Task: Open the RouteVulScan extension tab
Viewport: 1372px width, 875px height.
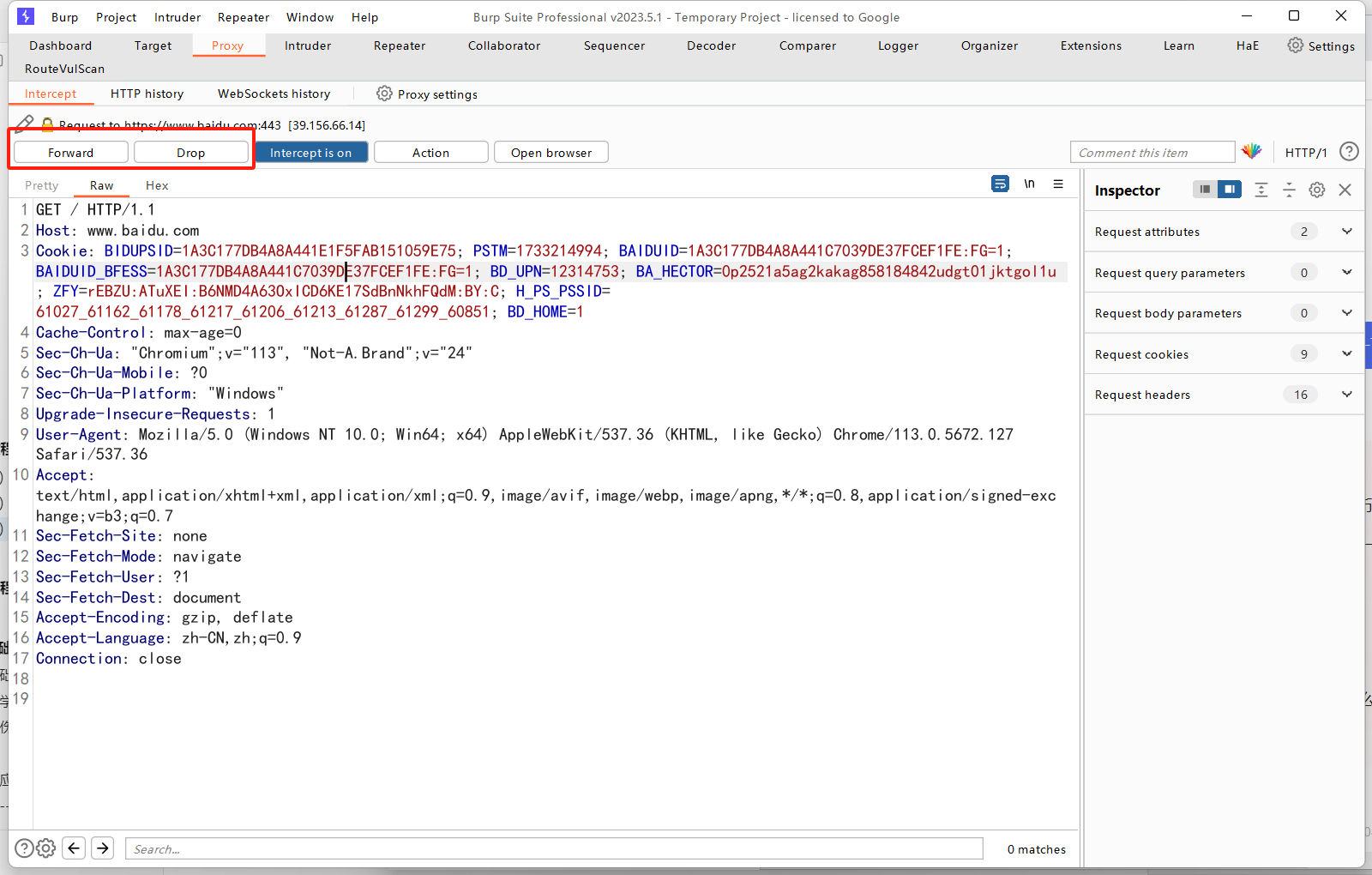Action: [x=65, y=69]
